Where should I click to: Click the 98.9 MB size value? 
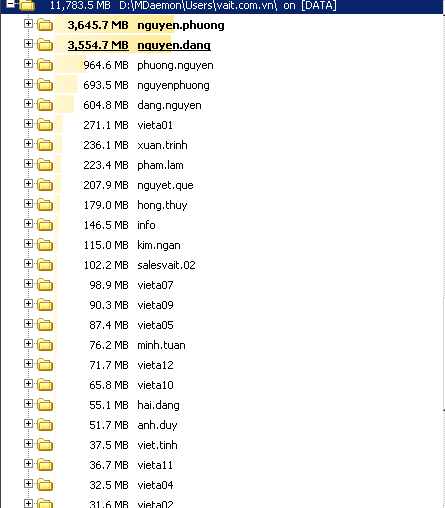click(x=109, y=285)
